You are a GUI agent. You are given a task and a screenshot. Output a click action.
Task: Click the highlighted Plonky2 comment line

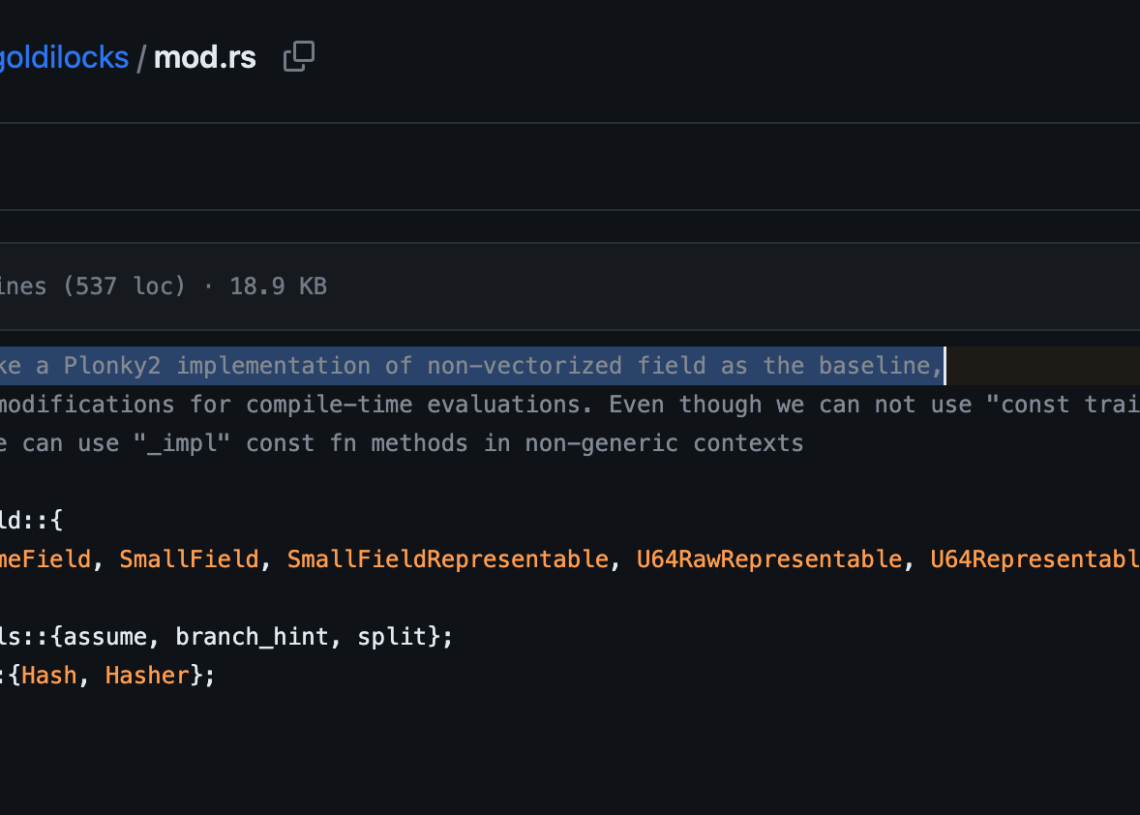tap(470, 366)
